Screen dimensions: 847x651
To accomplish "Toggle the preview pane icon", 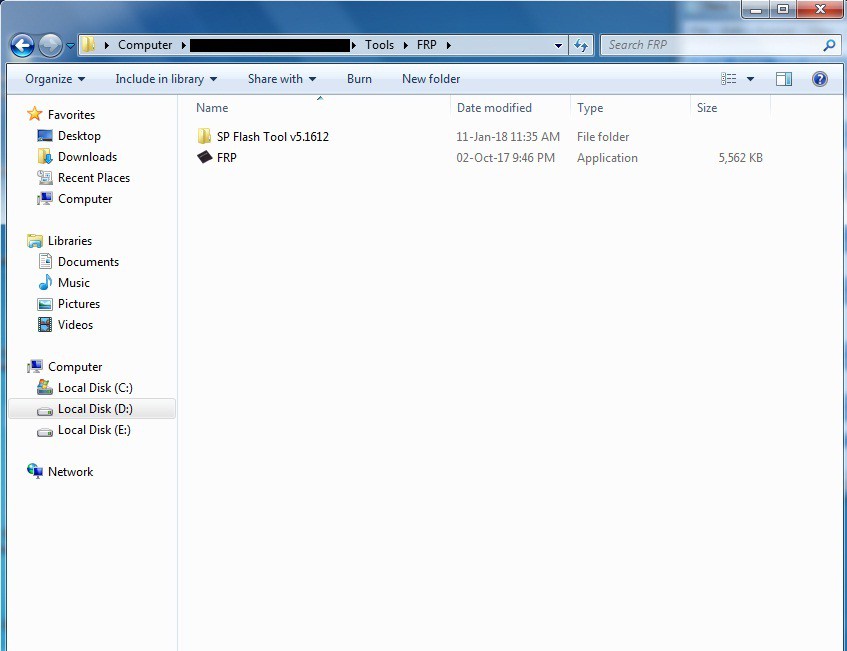I will 784,79.
